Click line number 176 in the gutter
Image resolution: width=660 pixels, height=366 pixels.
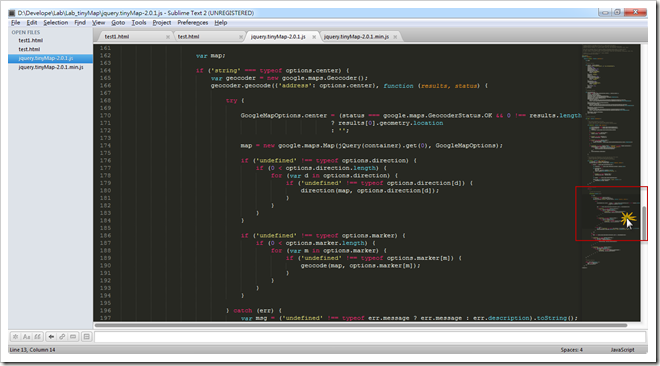pyautogui.click(x=105, y=161)
